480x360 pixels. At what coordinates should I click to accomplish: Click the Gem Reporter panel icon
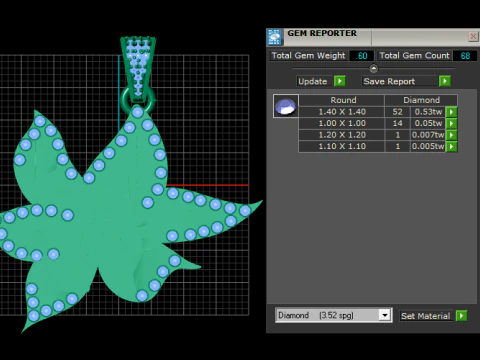pyautogui.click(x=275, y=37)
